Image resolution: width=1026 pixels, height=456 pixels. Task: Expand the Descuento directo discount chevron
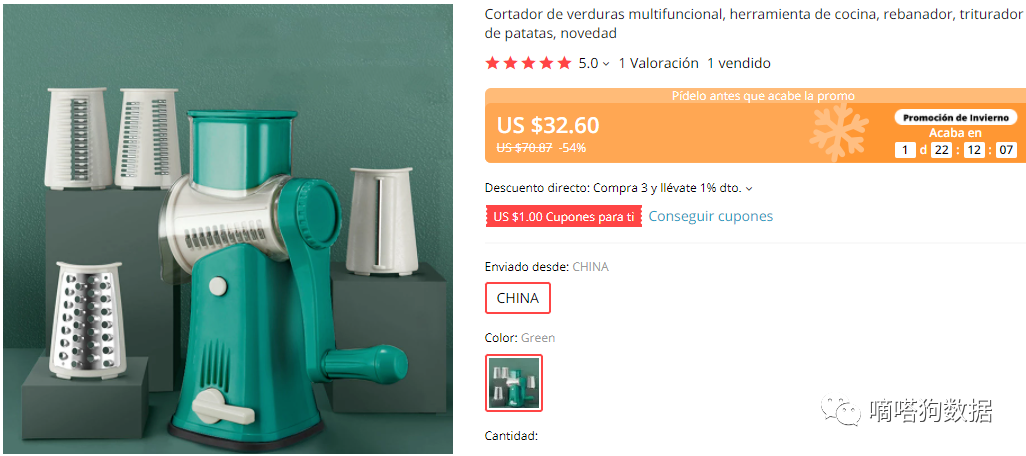749,188
